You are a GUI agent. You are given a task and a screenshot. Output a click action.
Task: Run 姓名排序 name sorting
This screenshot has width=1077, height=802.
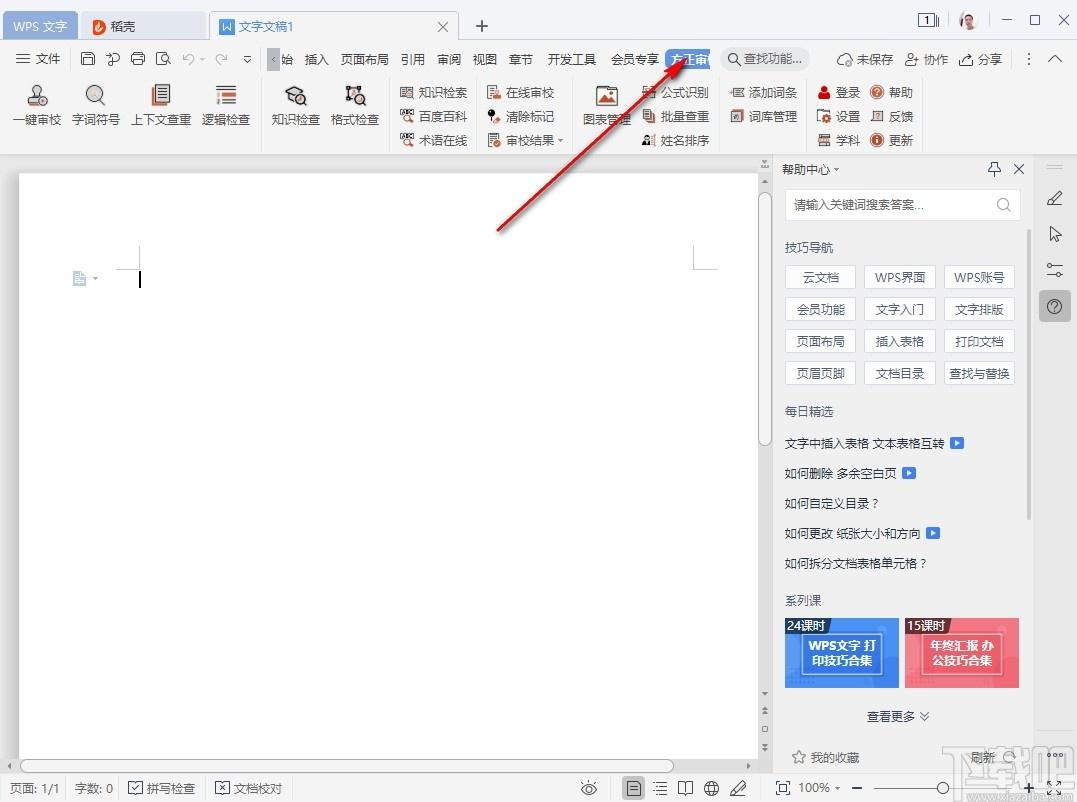[x=675, y=141]
